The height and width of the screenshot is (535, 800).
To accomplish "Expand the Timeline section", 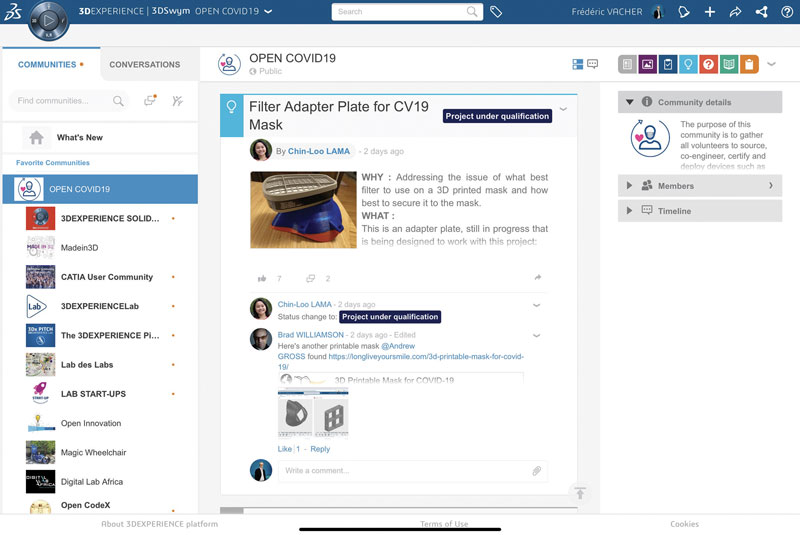I will click(630, 211).
